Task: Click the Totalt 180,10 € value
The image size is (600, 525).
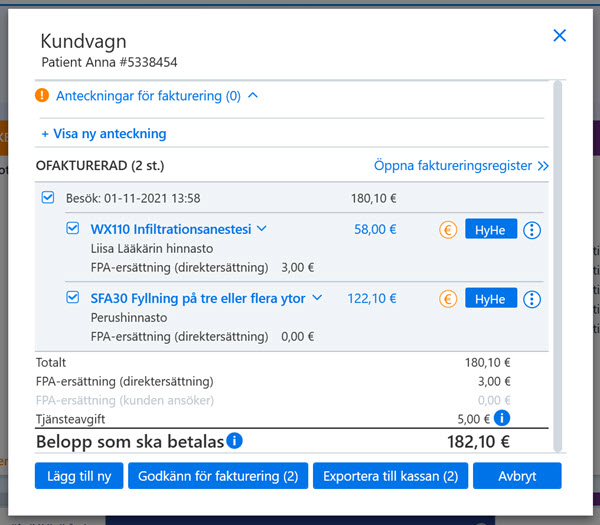Action: [488, 362]
